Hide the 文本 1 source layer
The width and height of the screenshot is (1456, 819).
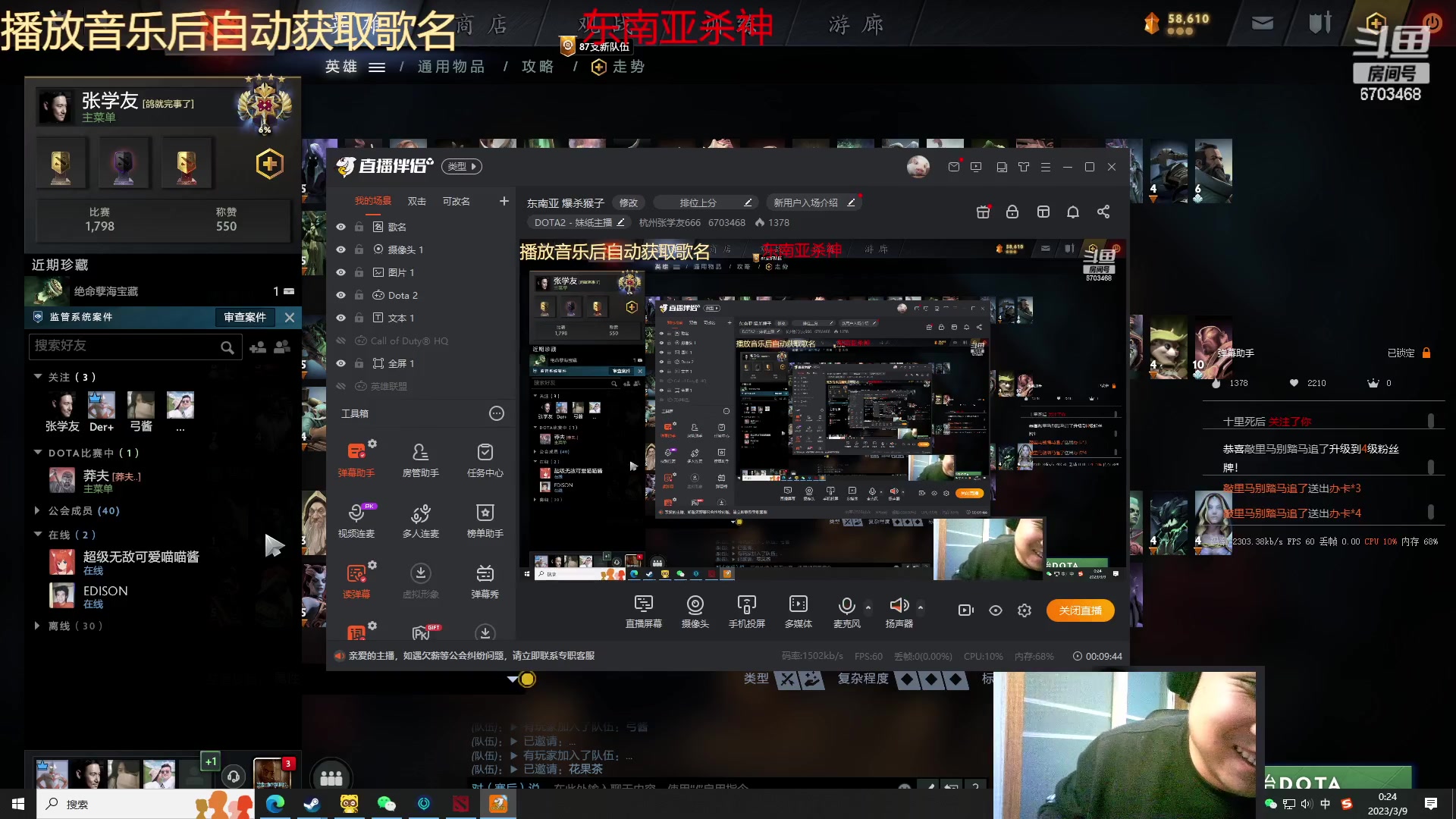click(340, 318)
